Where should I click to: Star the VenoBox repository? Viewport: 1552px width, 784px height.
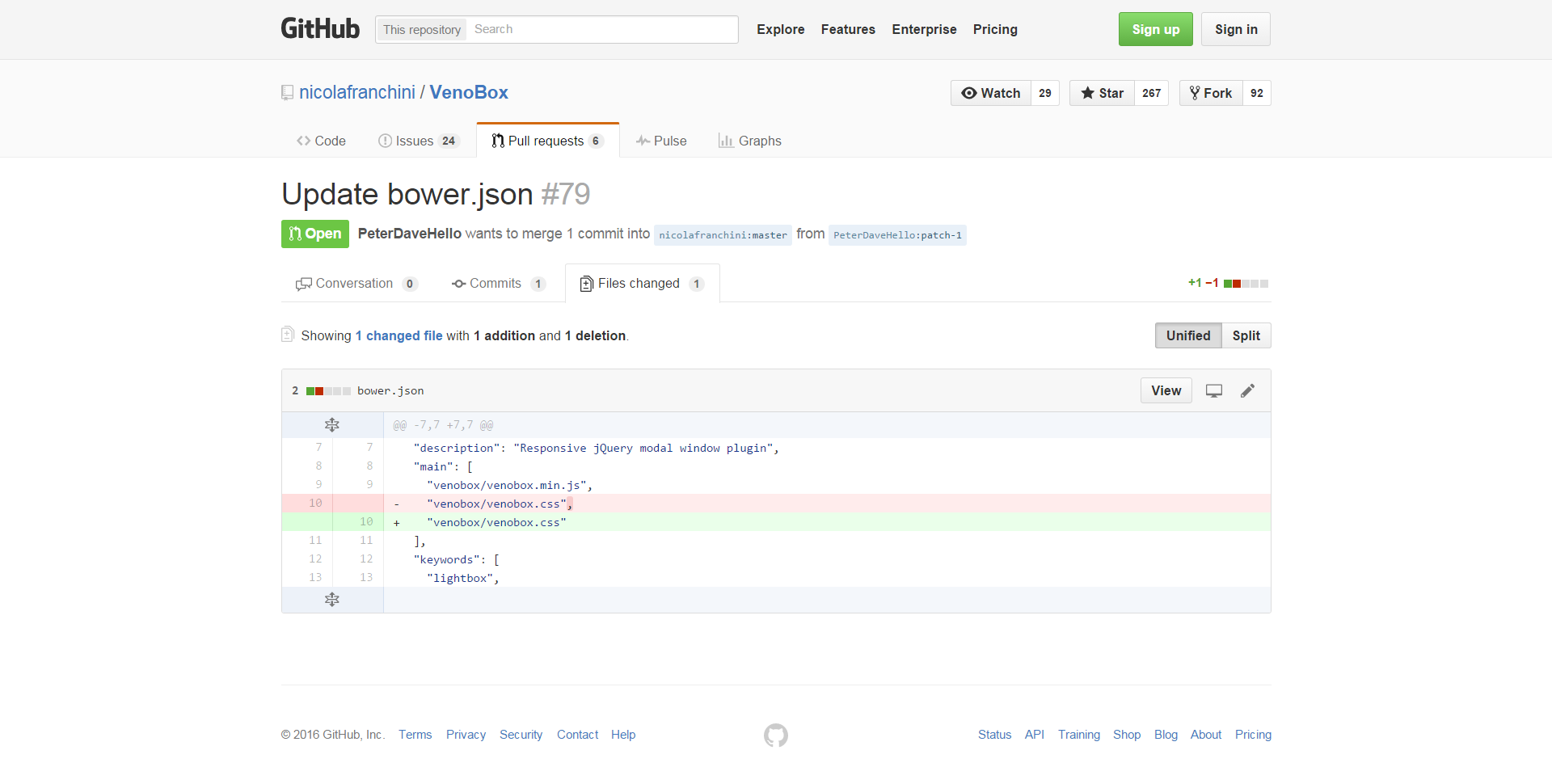[x=1102, y=93]
